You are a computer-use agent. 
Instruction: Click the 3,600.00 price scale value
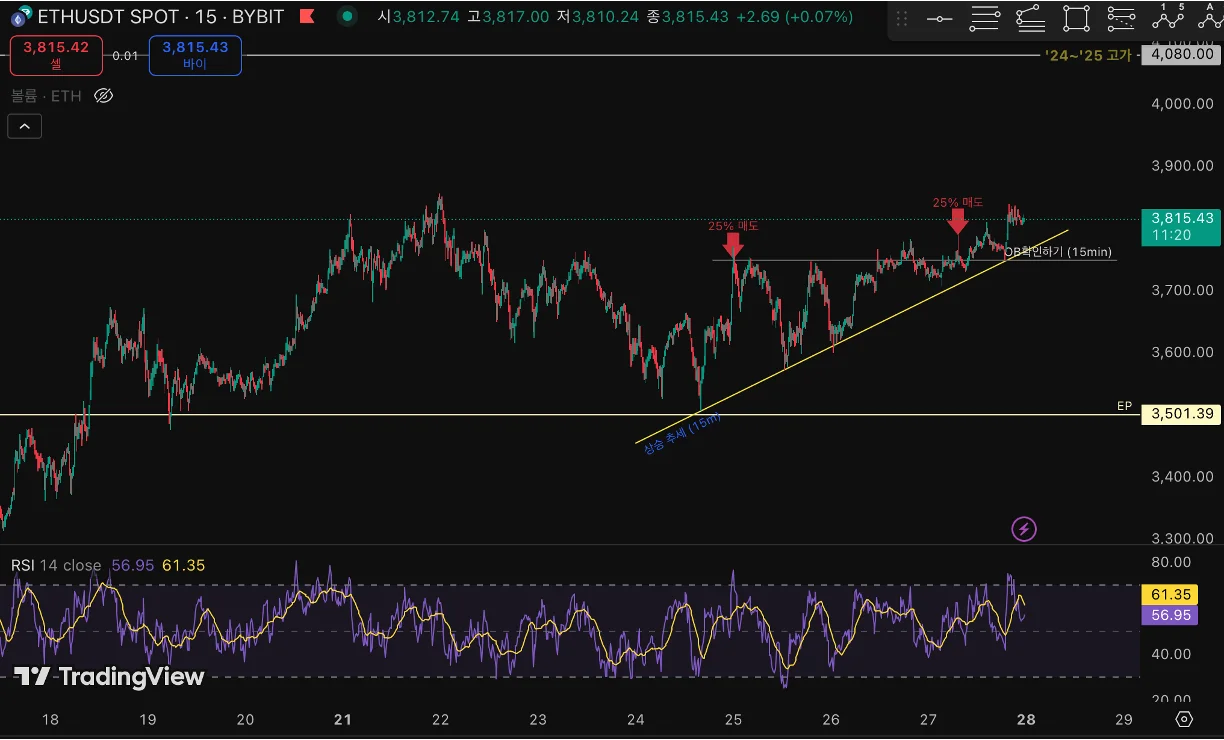[1182, 352]
